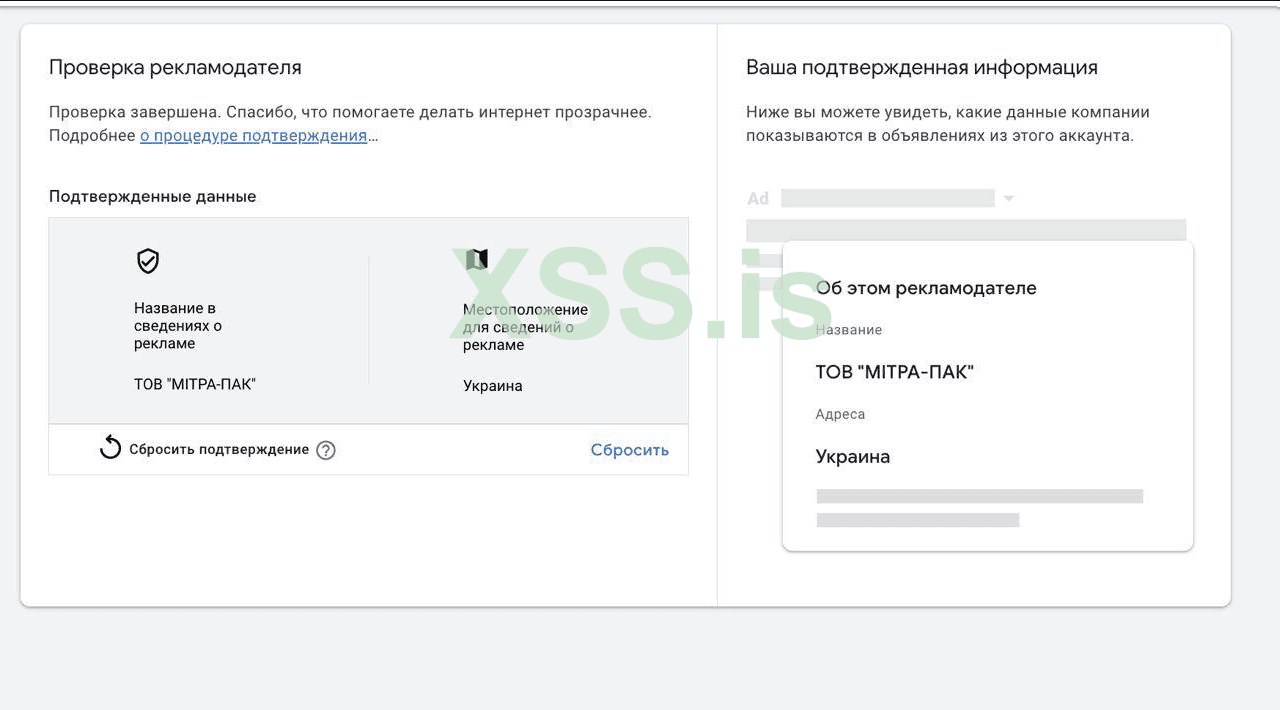
Task: Click the Адреса label in card
Action: 840,414
